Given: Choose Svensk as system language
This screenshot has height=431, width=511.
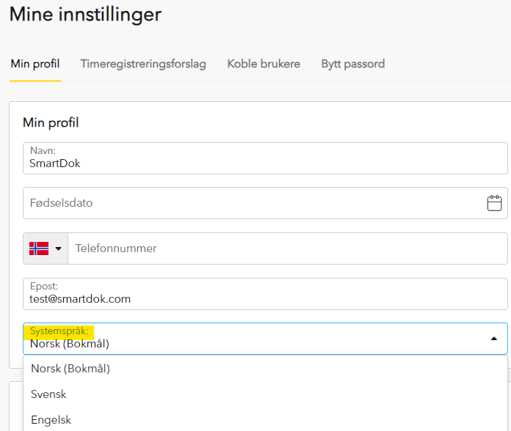Looking at the screenshot, I should pos(48,394).
